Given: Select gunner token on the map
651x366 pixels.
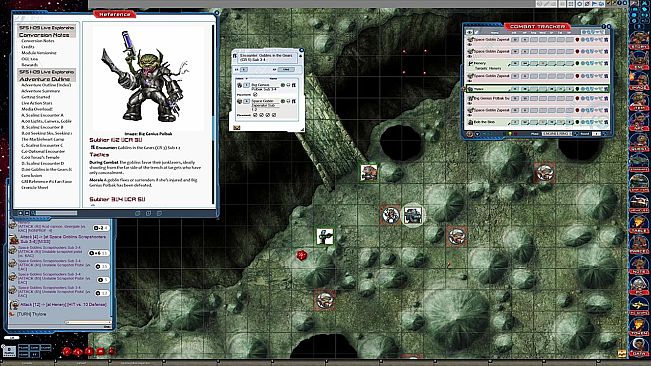Looking at the screenshot, I should click(325, 236).
